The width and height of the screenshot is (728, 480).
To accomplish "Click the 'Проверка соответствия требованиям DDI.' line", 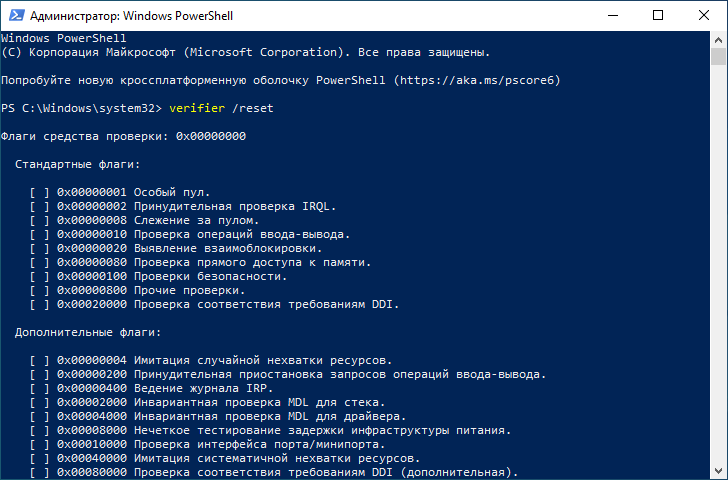I will 266,305.
